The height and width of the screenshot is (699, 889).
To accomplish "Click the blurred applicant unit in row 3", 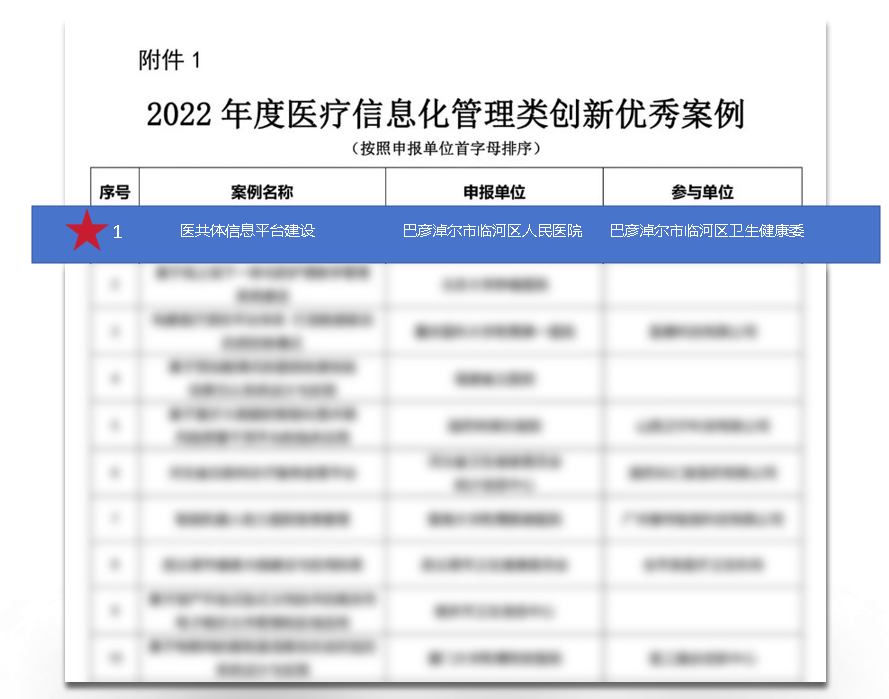I will click(x=494, y=331).
